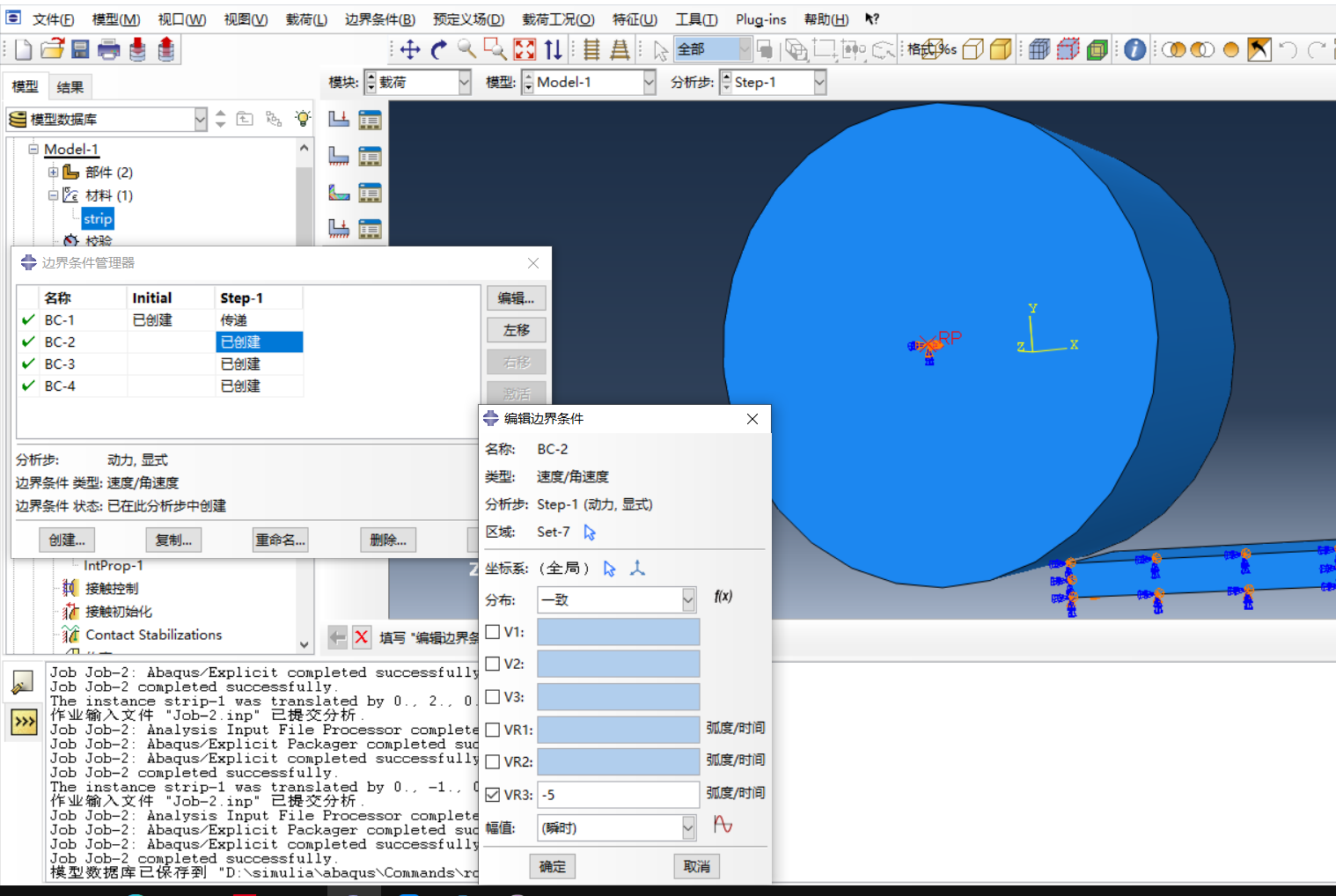The height and width of the screenshot is (896, 1336).
Task: Click the 编辑... button in BC manager
Action: tap(516, 298)
